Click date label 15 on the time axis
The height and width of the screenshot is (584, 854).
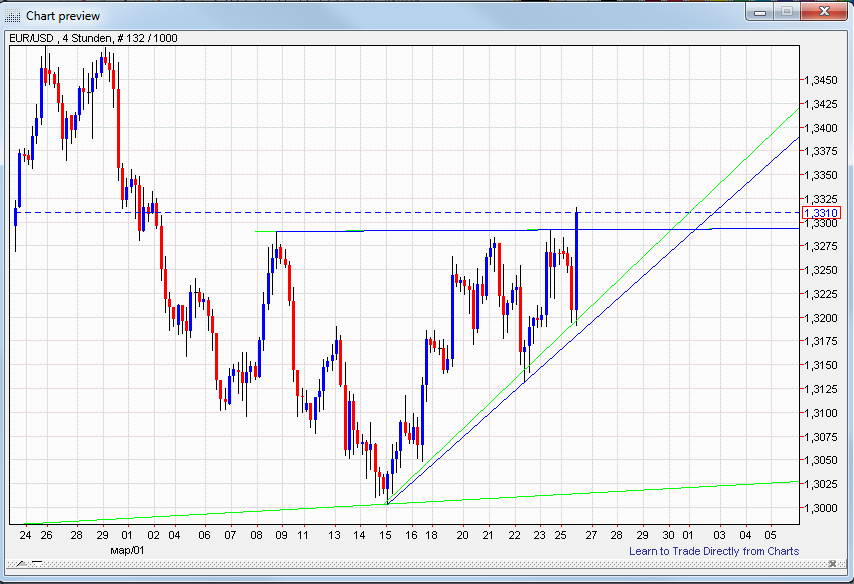(x=386, y=536)
